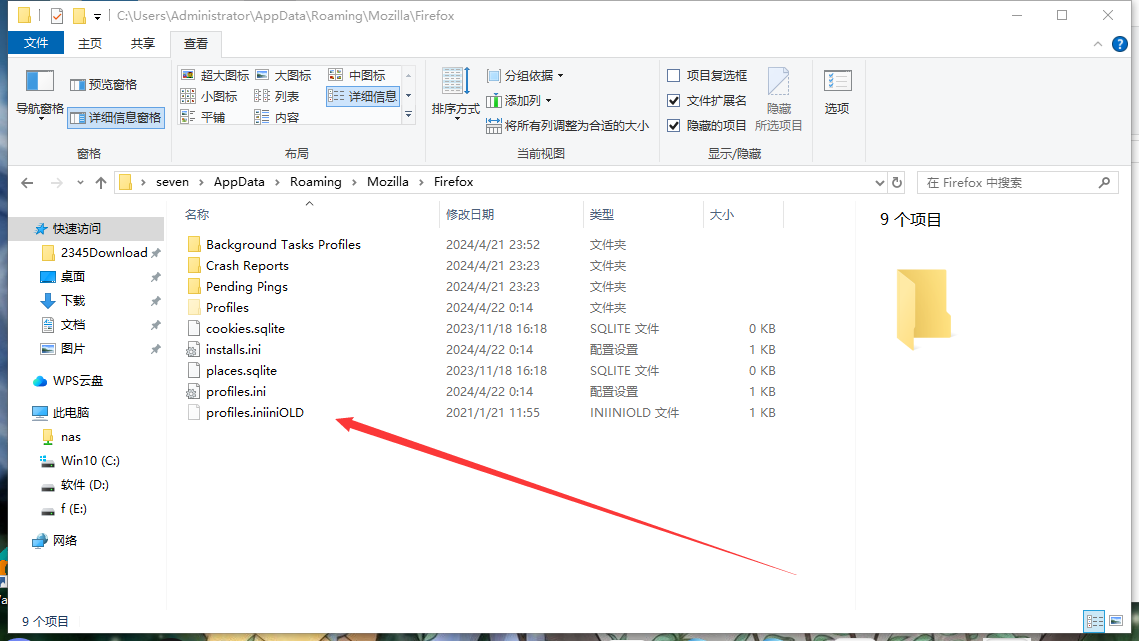Viewport: 1139px width, 641px height.
Task: Open WPS云盘 in sidebar
Action: tap(78, 380)
